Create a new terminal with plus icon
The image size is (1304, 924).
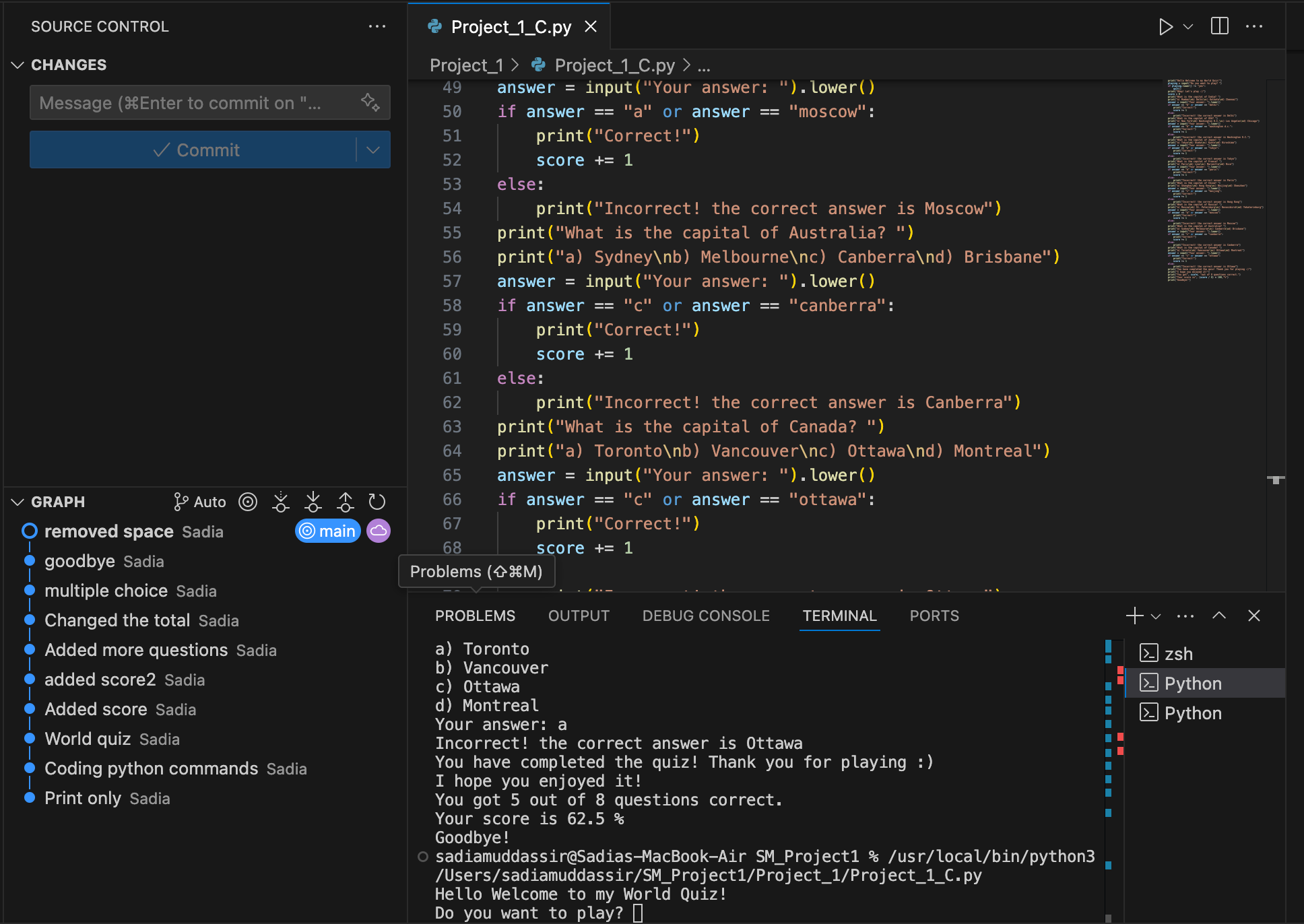point(1134,616)
